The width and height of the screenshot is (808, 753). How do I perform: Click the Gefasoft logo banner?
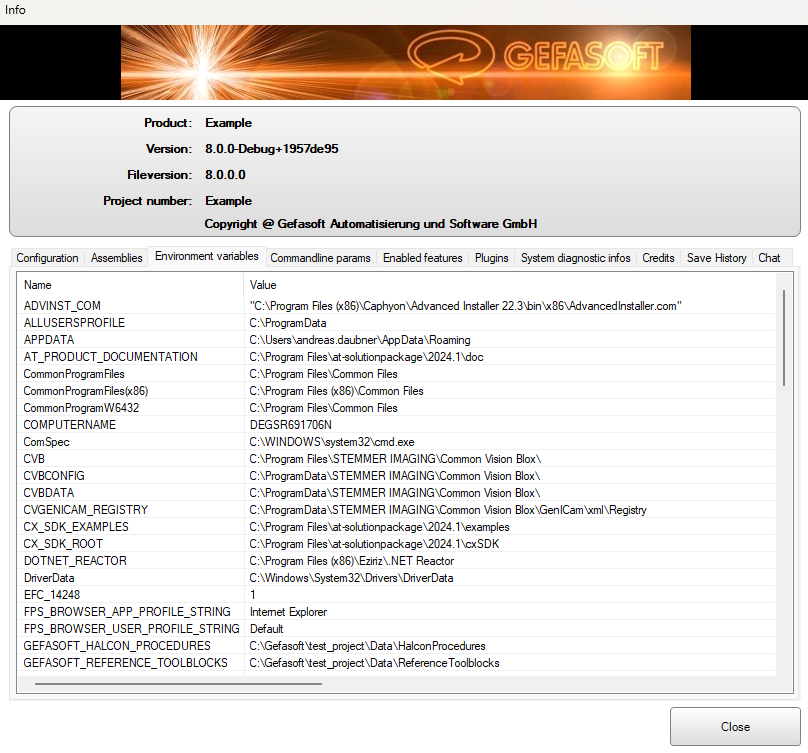pos(406,62)
